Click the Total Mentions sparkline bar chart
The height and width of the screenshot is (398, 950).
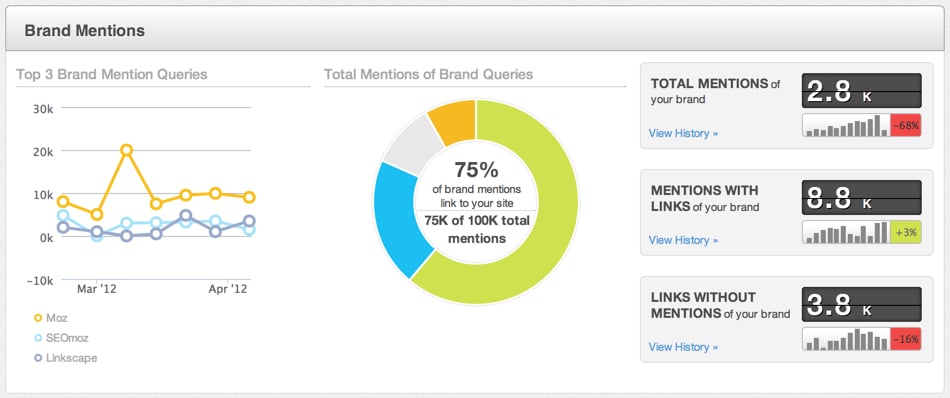(x=846, y=125)
